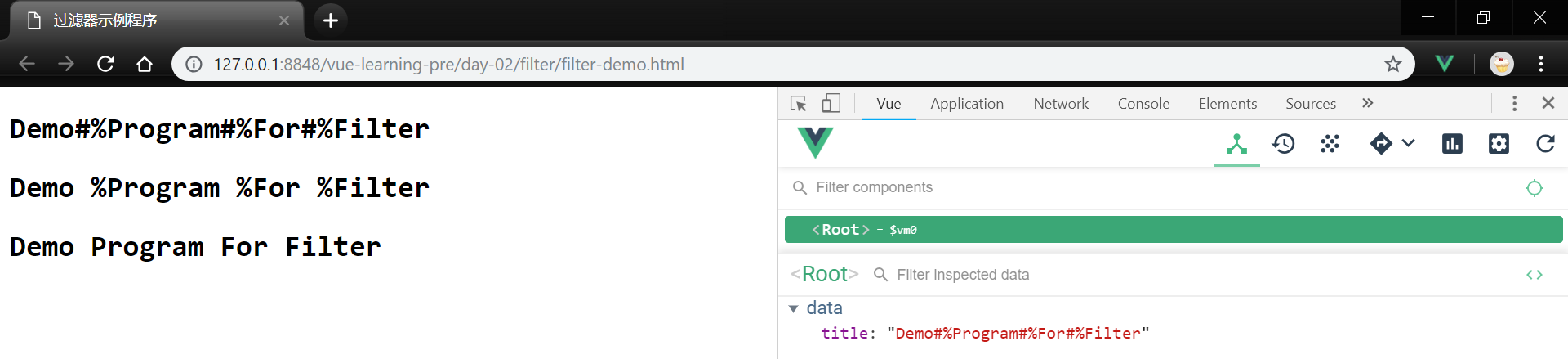Activate the select component target icon
The width and height of the screenshot is (1568, 359).
1534,188
